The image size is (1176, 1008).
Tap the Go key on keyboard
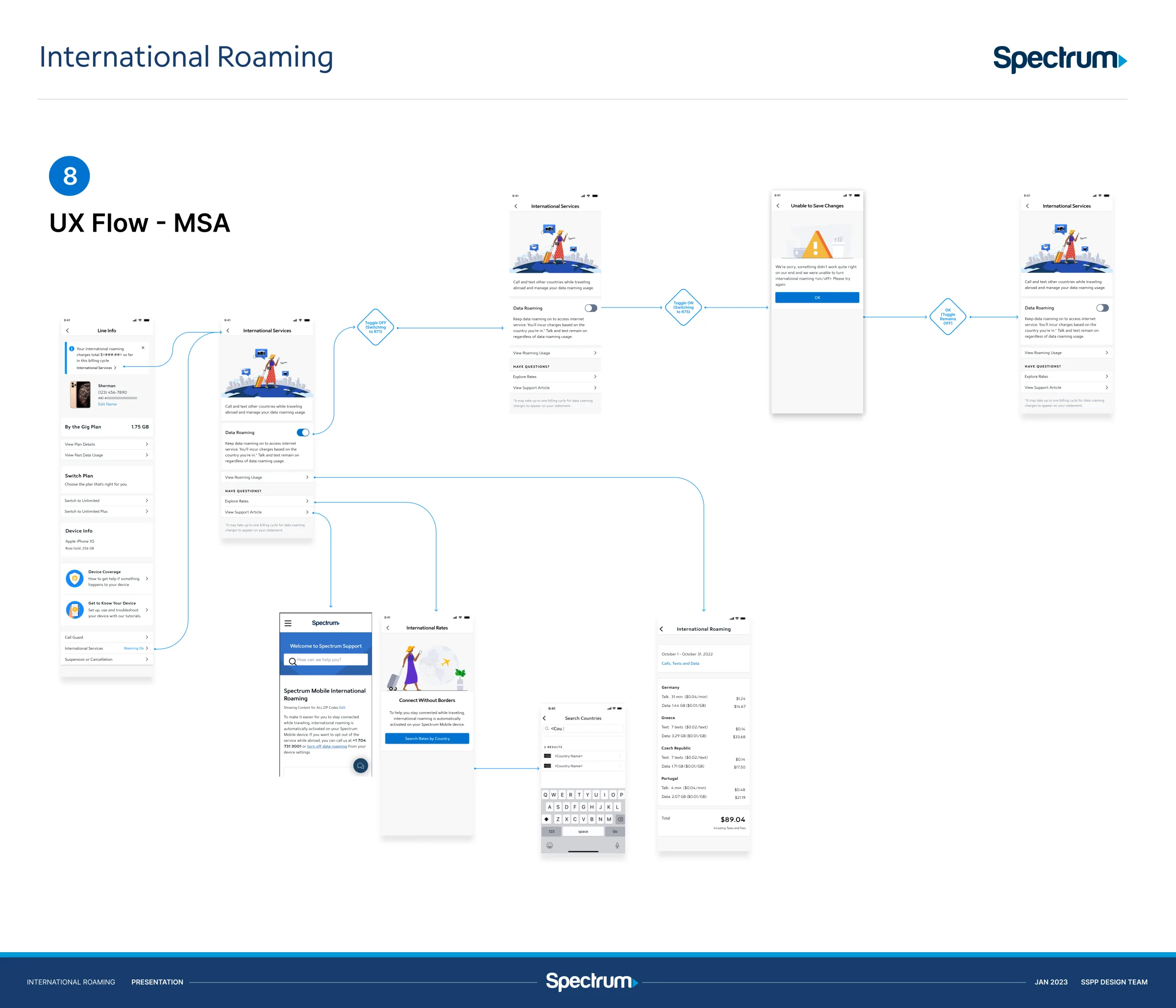click(614, 832)
